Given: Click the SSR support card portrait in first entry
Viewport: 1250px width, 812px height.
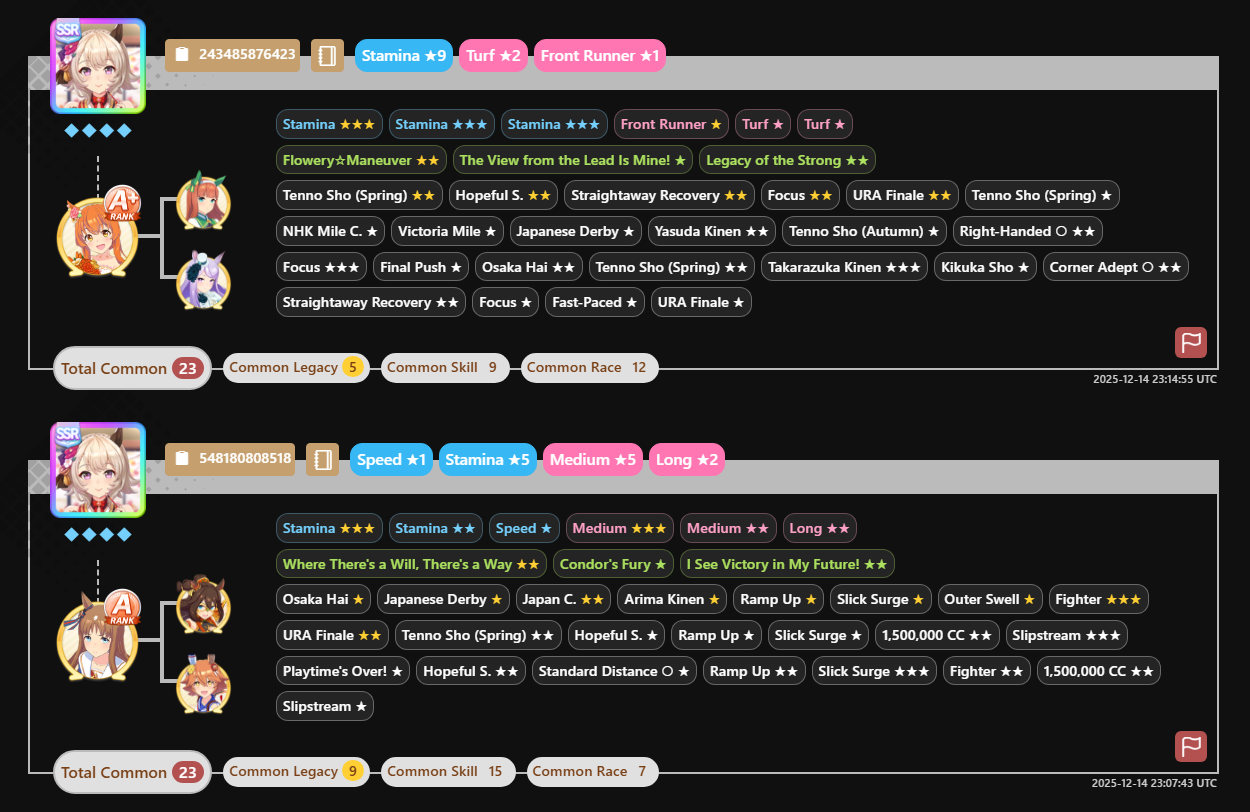Looking at the screenshot, I should (x=98, y=66).
